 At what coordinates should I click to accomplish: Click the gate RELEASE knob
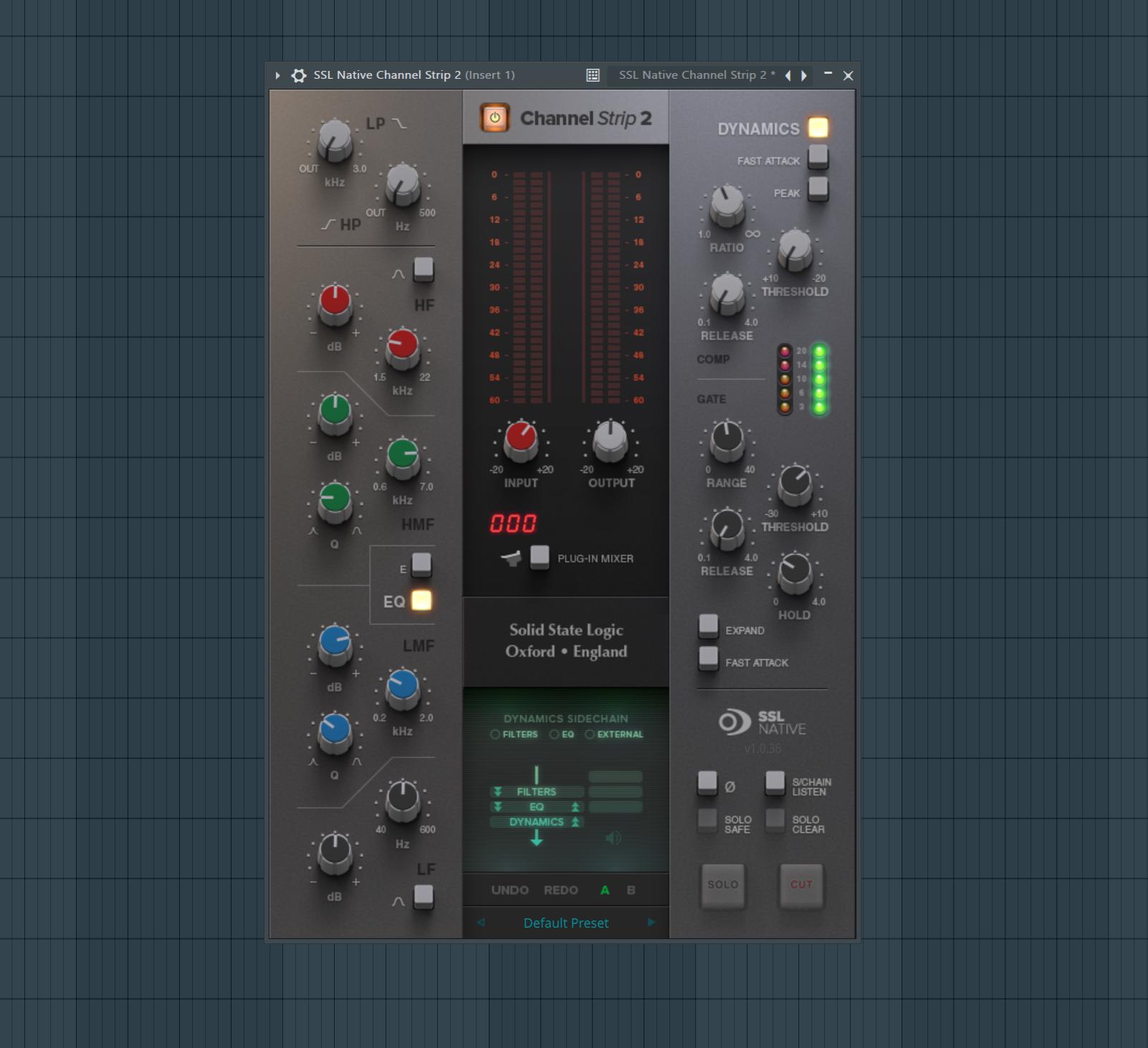tap(727, 529)
